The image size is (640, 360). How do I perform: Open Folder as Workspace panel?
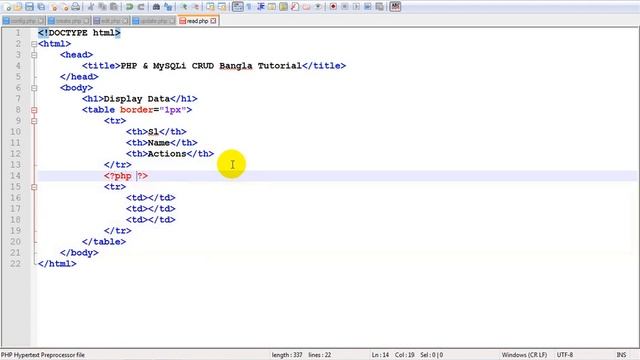[306, 7]
